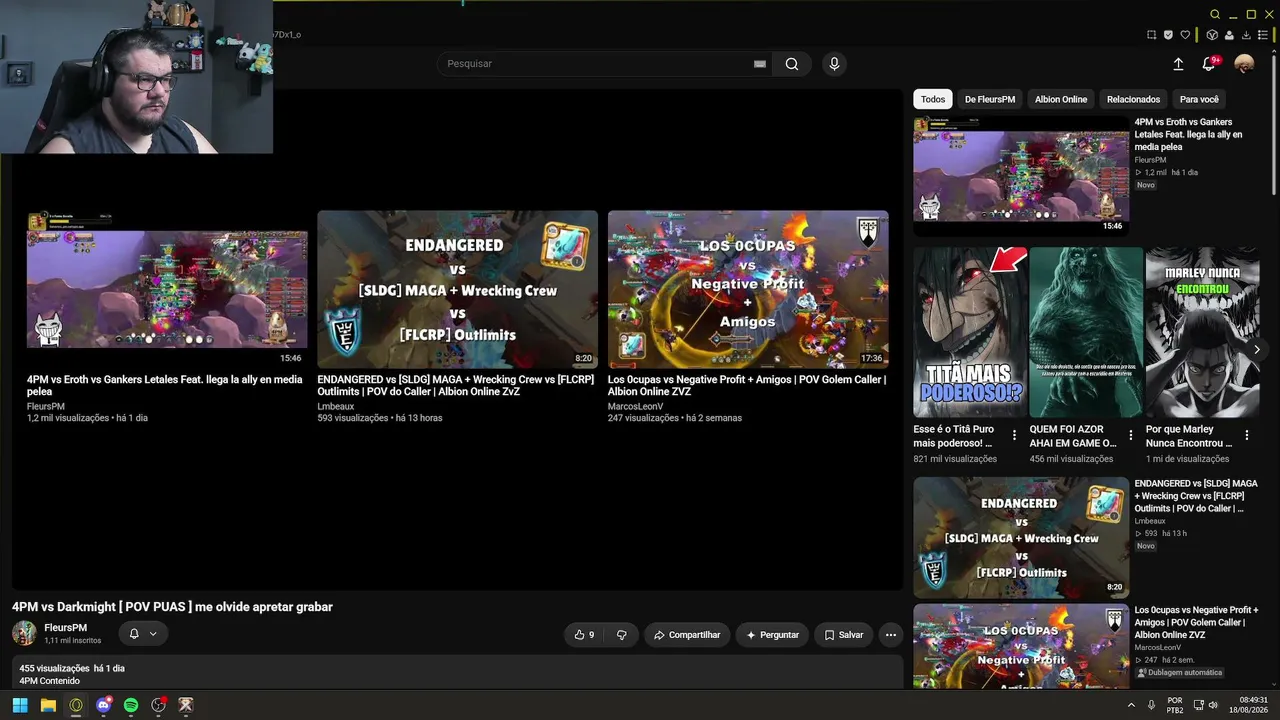Click the Opera browser taskbar icon
The width and height of the screenshot is (1280, 720).
click(x=76, y=705)
